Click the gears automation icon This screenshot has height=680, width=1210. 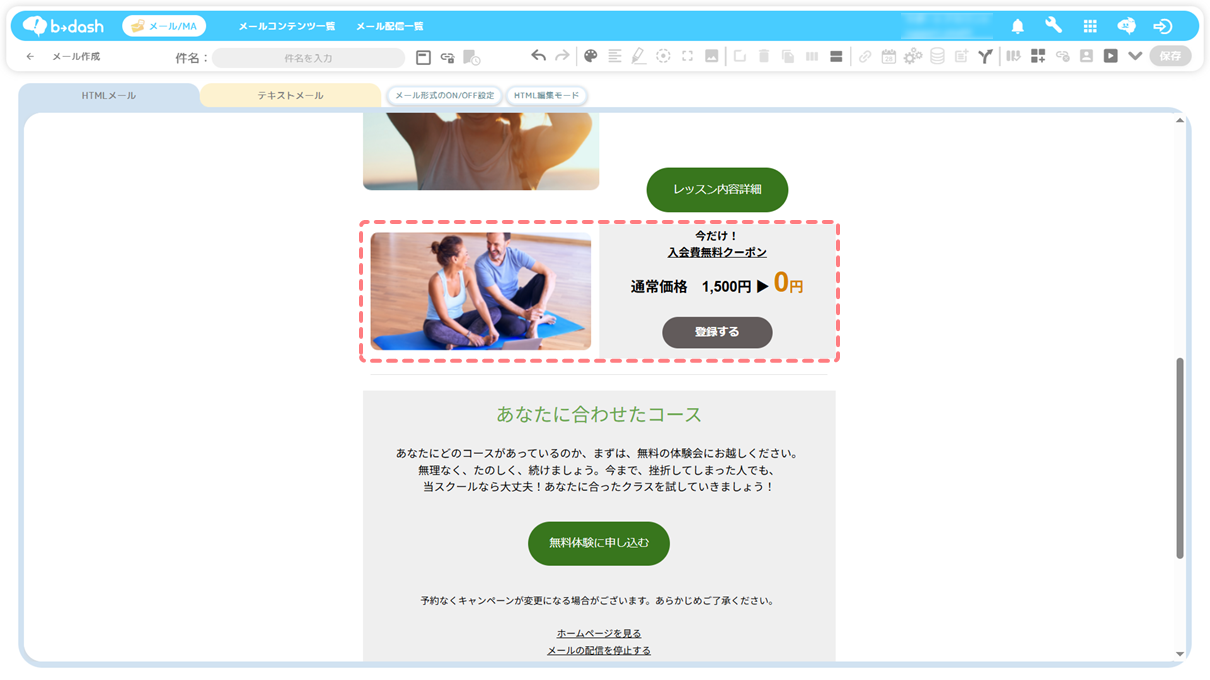[913, 56]
